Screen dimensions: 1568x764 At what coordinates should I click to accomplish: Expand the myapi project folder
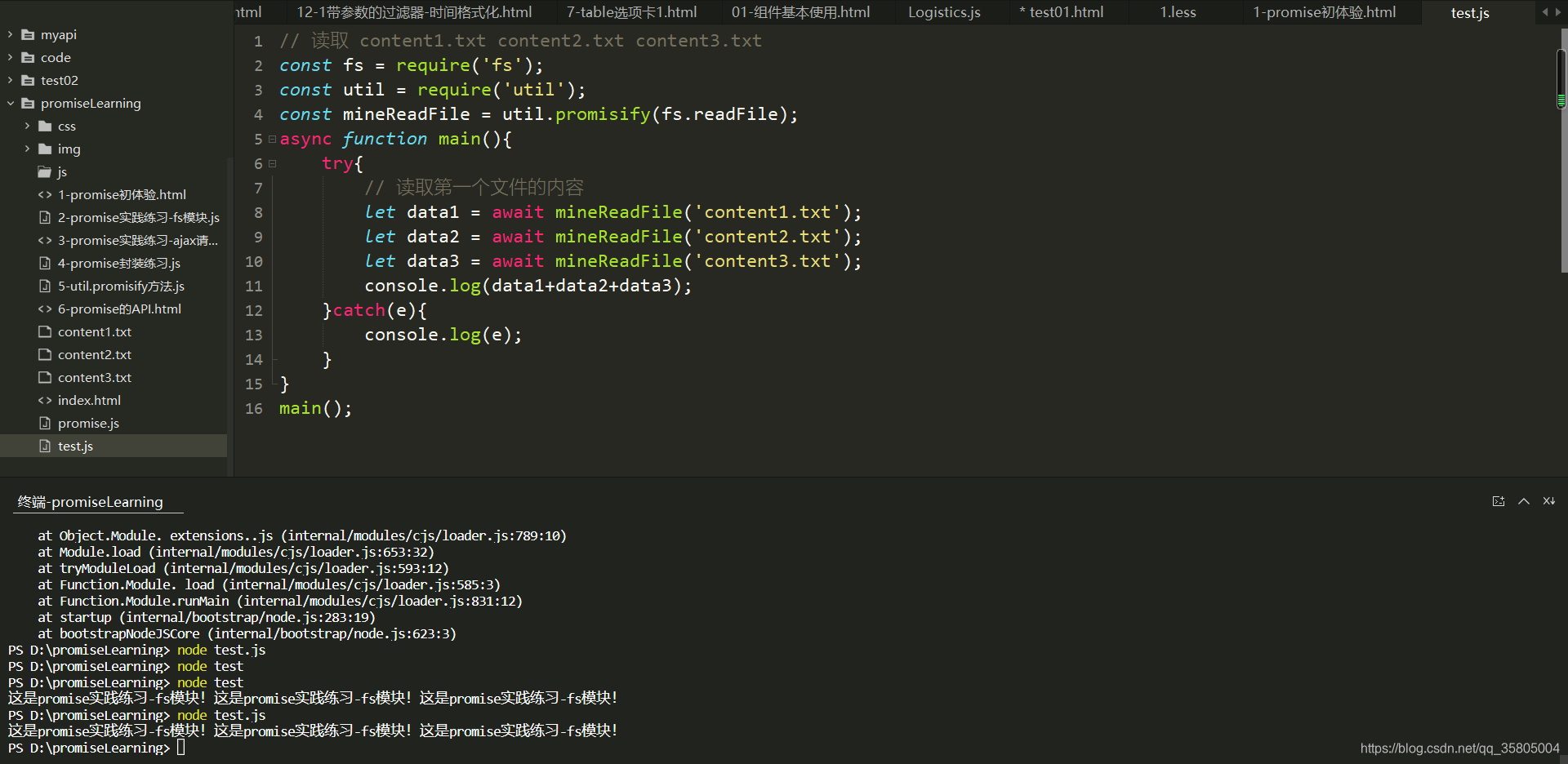point(10,34)
